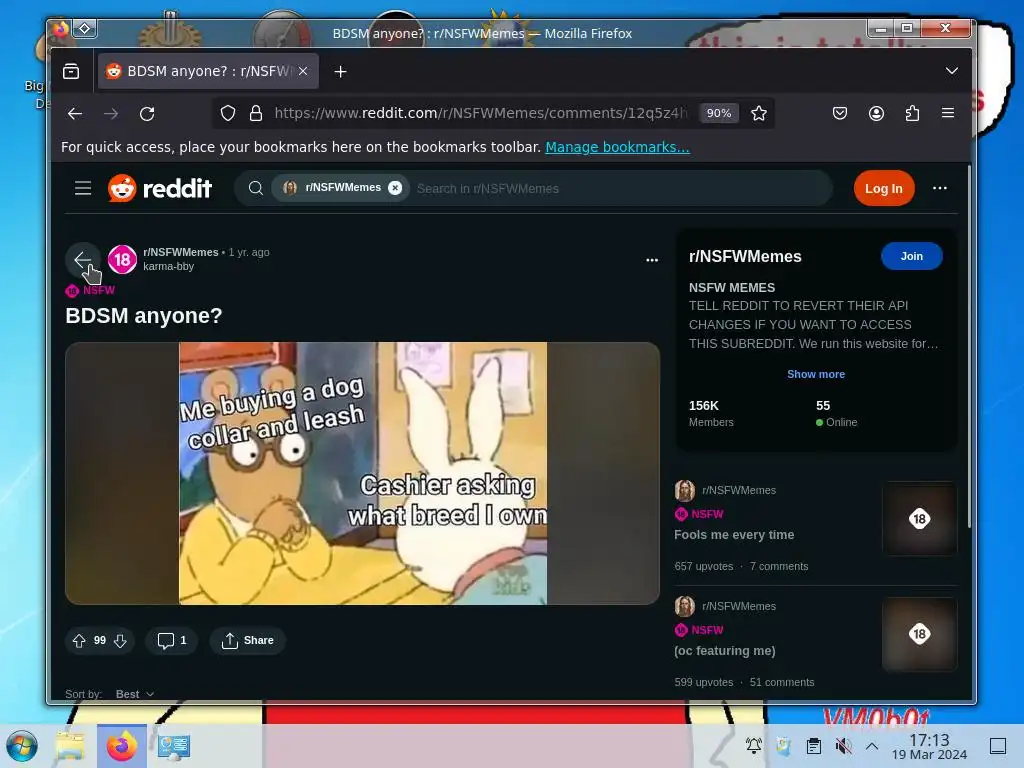Open Firefox View recent browsing icon
Viewport: 1024px width, 768px height.
tap(71, 71)
